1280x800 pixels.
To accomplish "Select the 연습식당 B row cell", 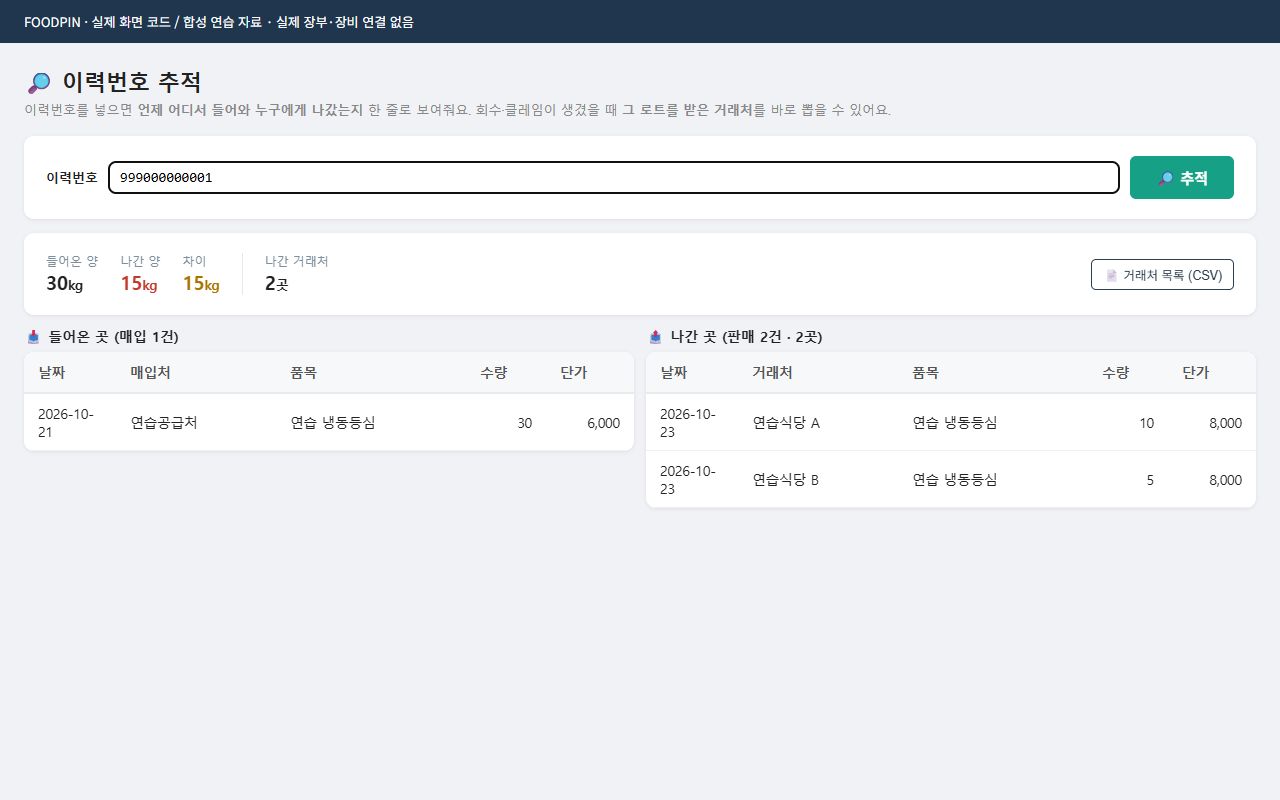I will [786, 480].
